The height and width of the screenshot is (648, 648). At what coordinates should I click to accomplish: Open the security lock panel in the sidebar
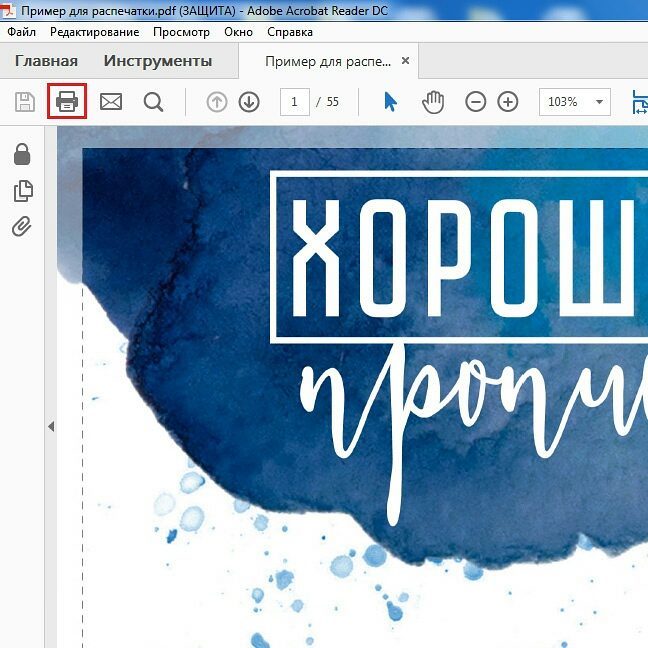pos(22,154)
